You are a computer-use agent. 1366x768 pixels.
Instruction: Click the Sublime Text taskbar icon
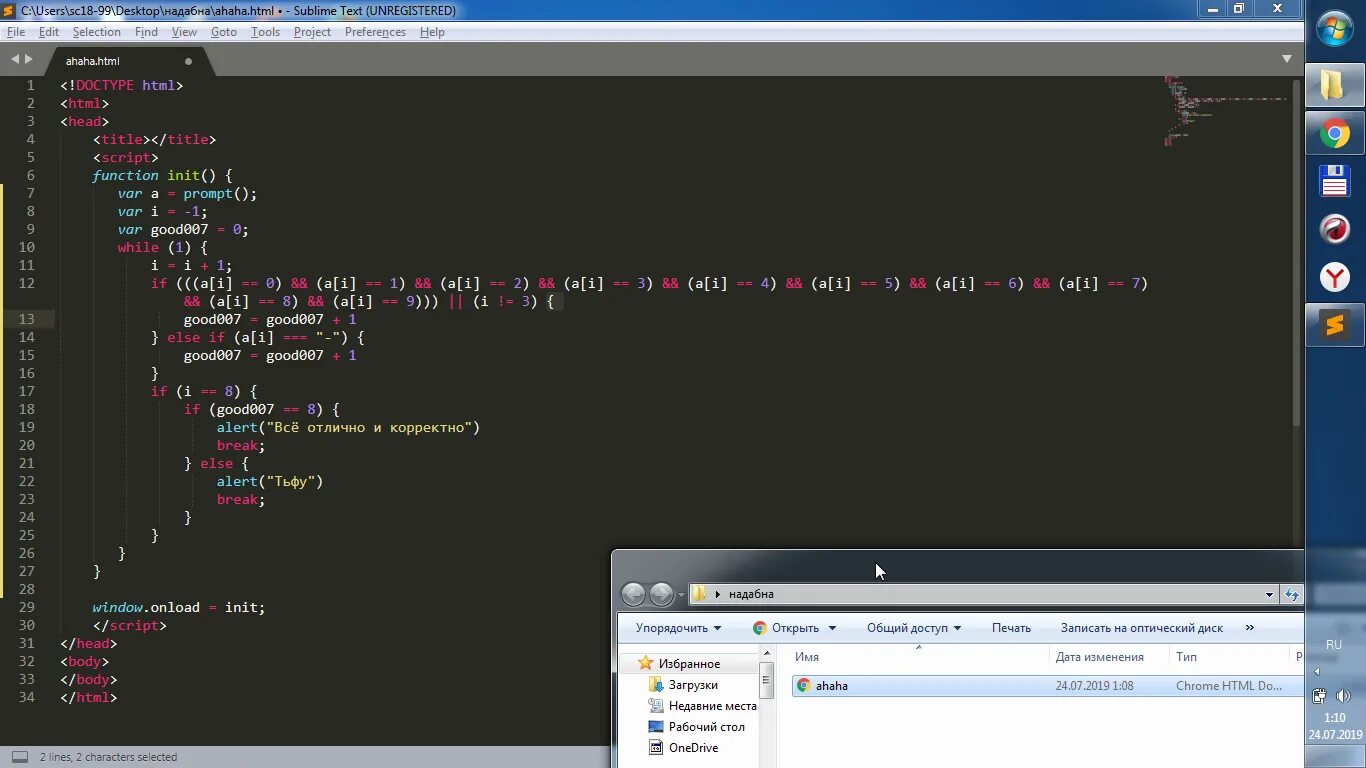coord(1335,325)
